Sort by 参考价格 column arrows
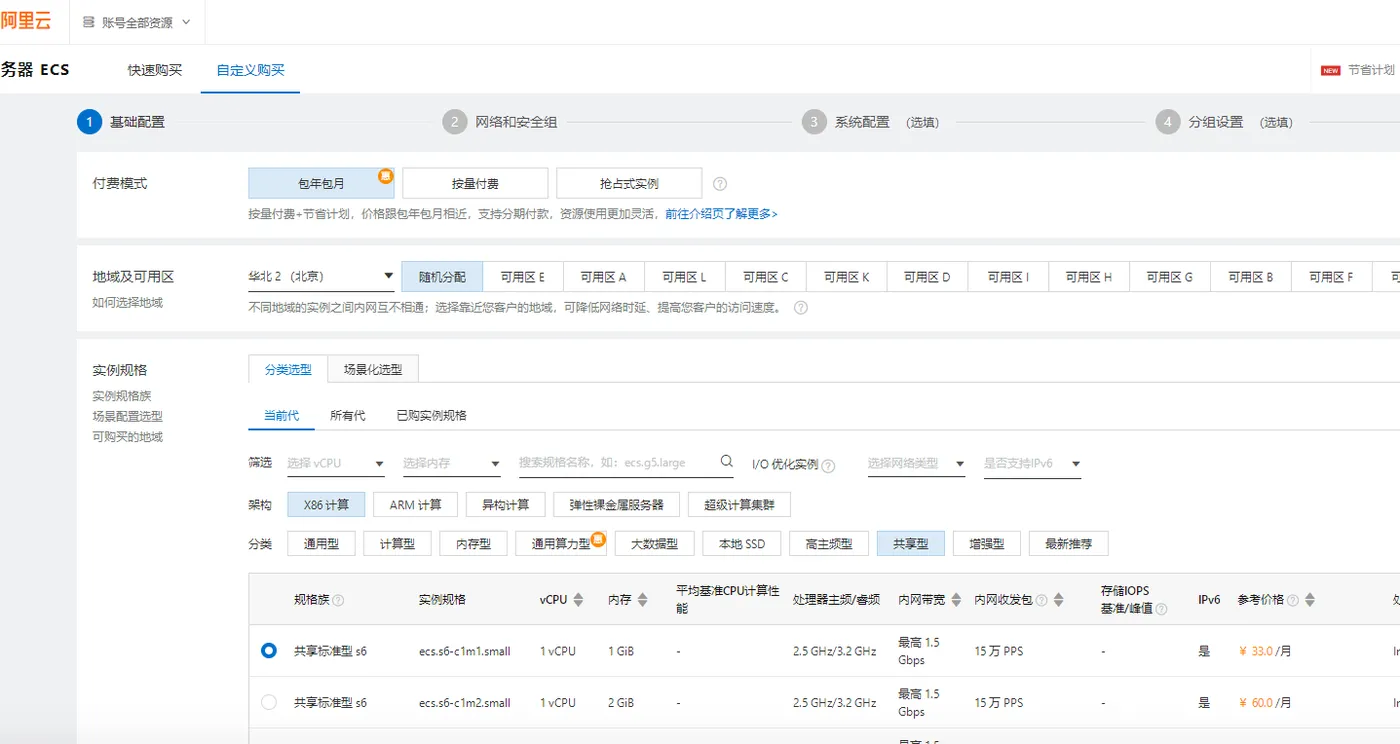This screenshot has width=1400, height=744. (x=1310, y=600)
